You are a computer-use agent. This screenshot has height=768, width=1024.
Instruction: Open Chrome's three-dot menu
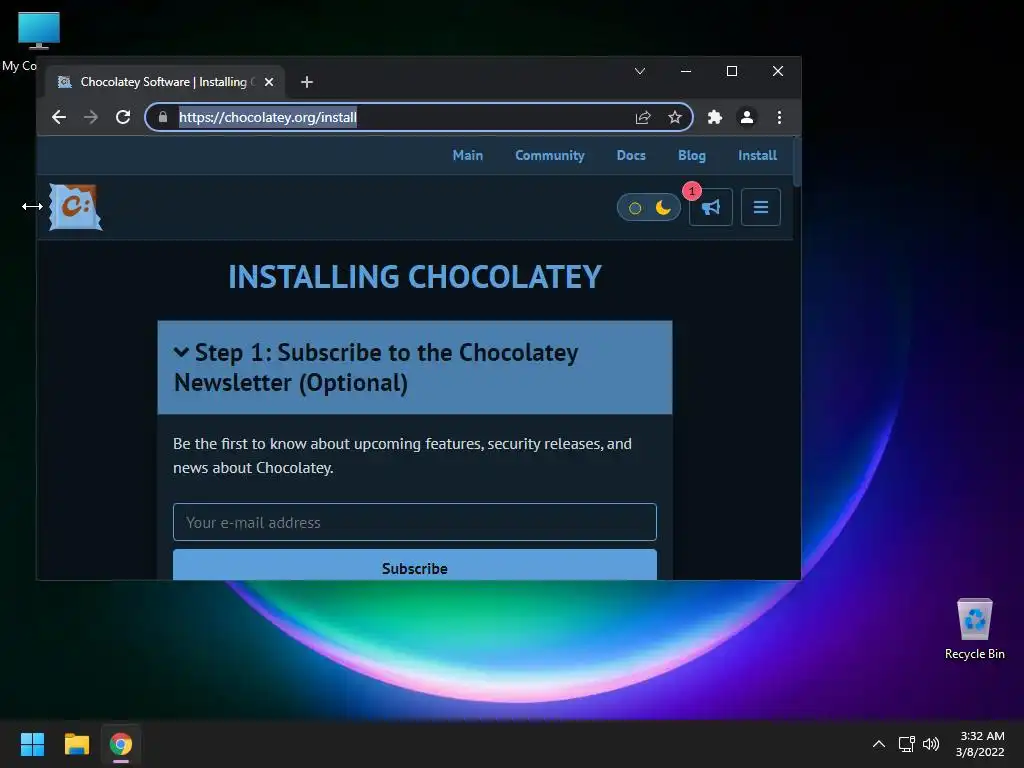pyautogui.click(x=779, y=117)
